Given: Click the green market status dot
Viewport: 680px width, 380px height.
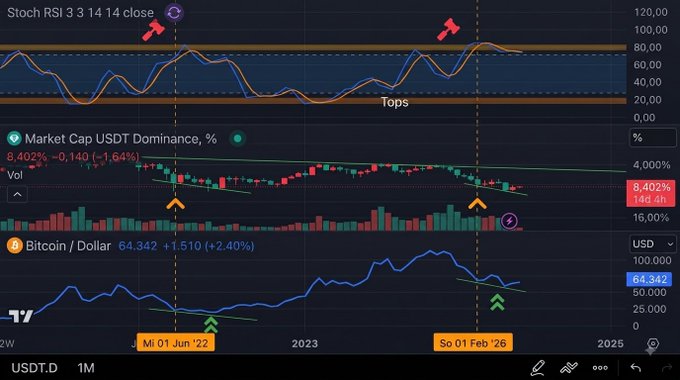Looking at the screenshot, I should 238,138.
